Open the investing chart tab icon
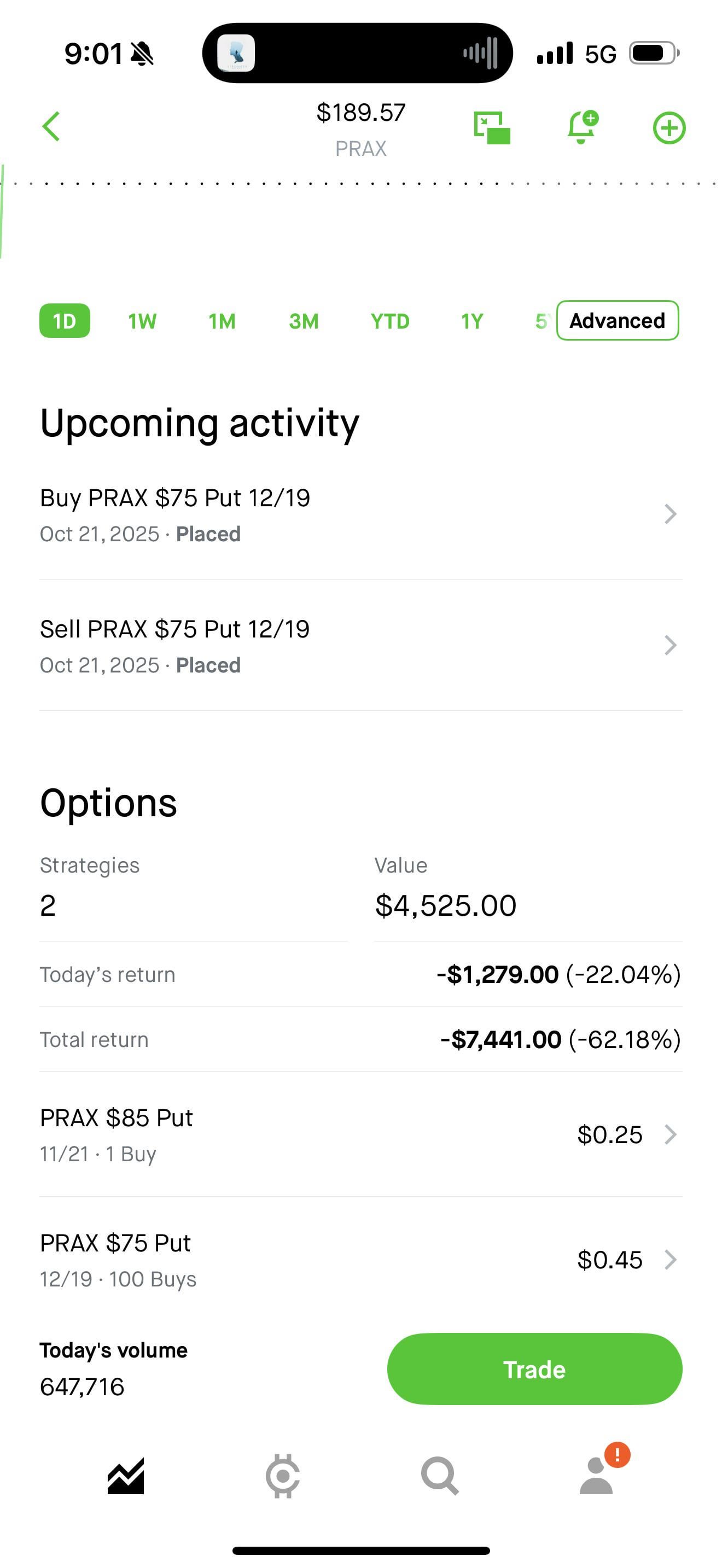722x1568 pixels. tap(126, 1476)
